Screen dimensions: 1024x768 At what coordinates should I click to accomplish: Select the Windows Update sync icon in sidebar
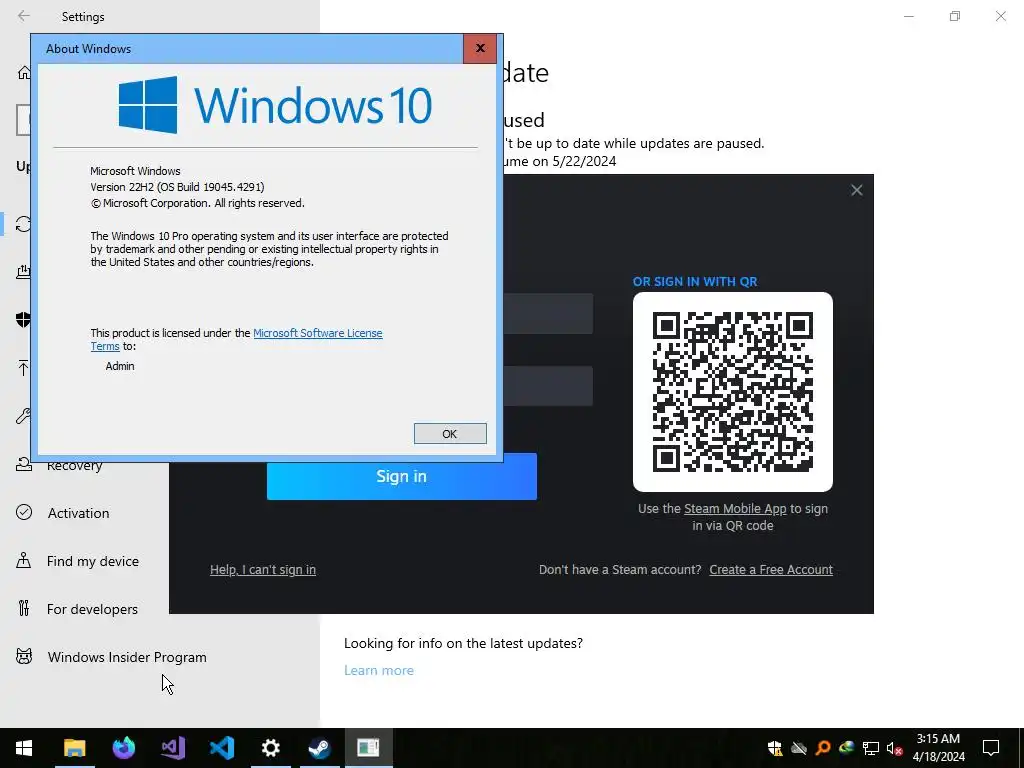[24, 224]
